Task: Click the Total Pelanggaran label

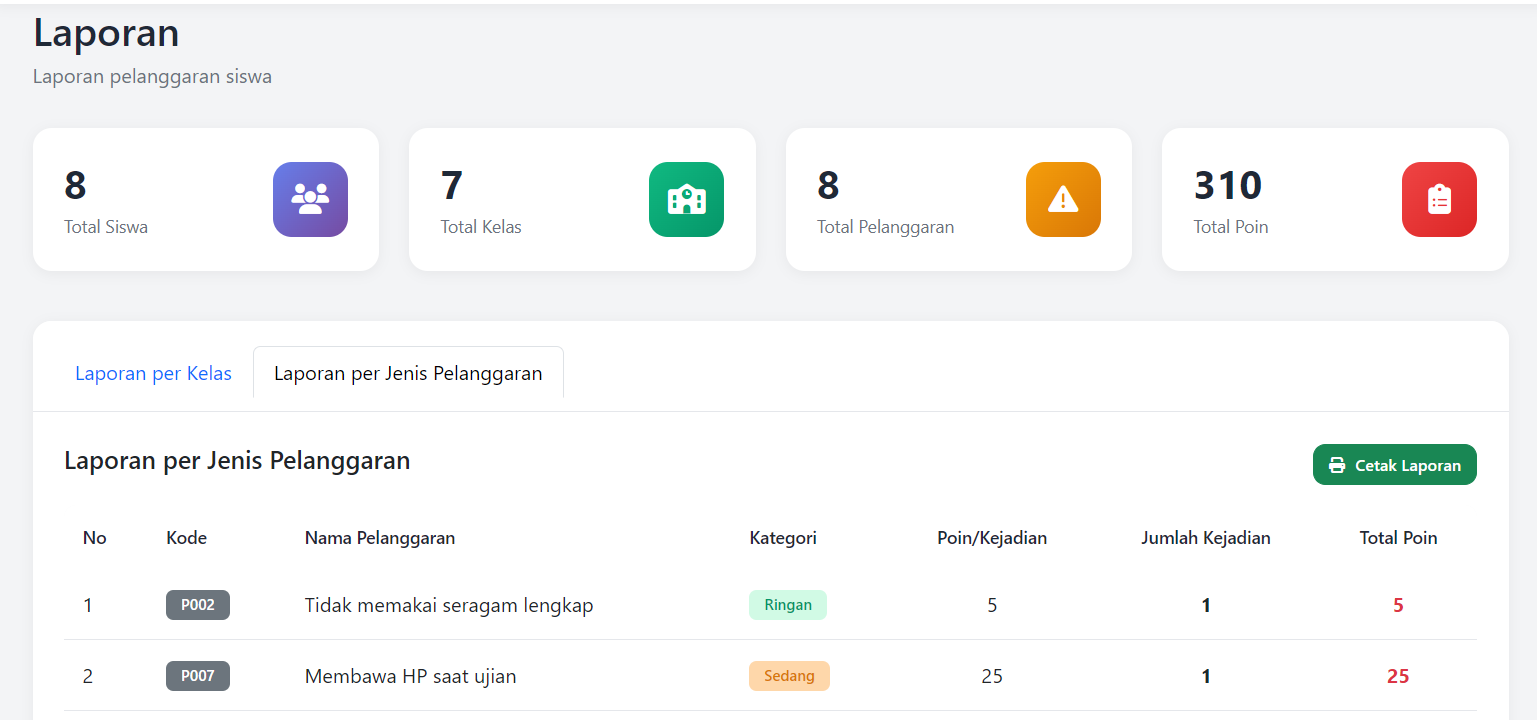Action: click(885, 227)
